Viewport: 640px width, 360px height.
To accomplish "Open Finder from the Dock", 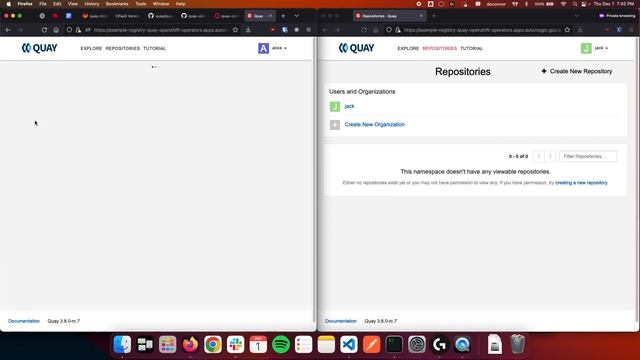I will tap(122, 344).
